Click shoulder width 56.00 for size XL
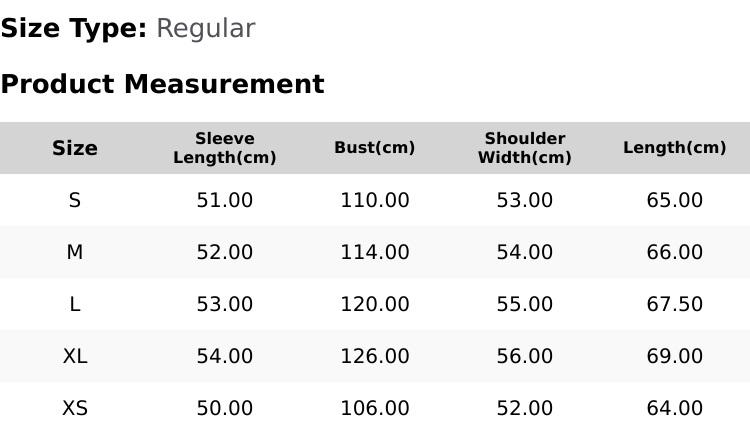Image resolution: width=750 pixels, height=434 pixels. [525, 356]
